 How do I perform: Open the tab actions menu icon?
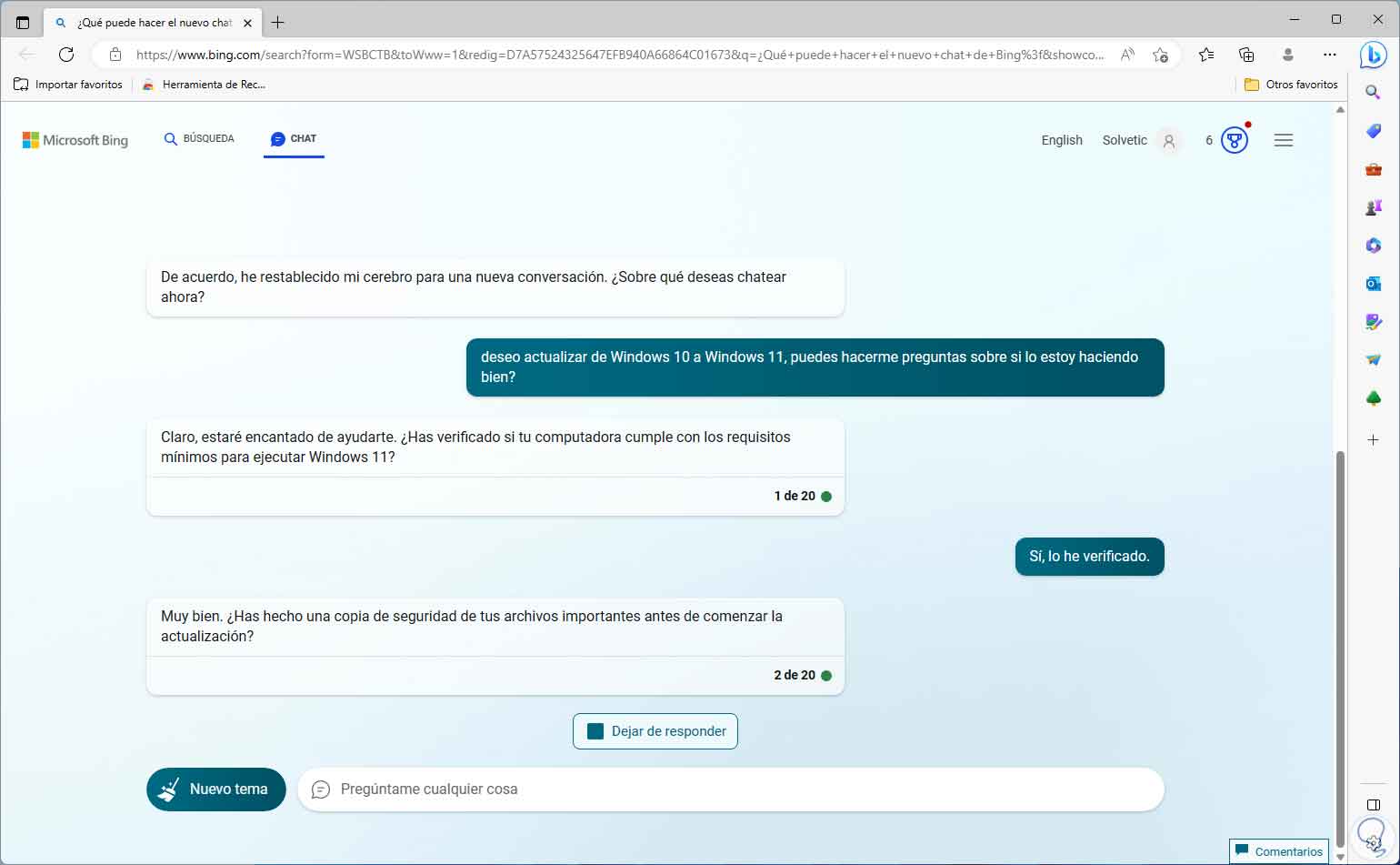coord(23,22)
